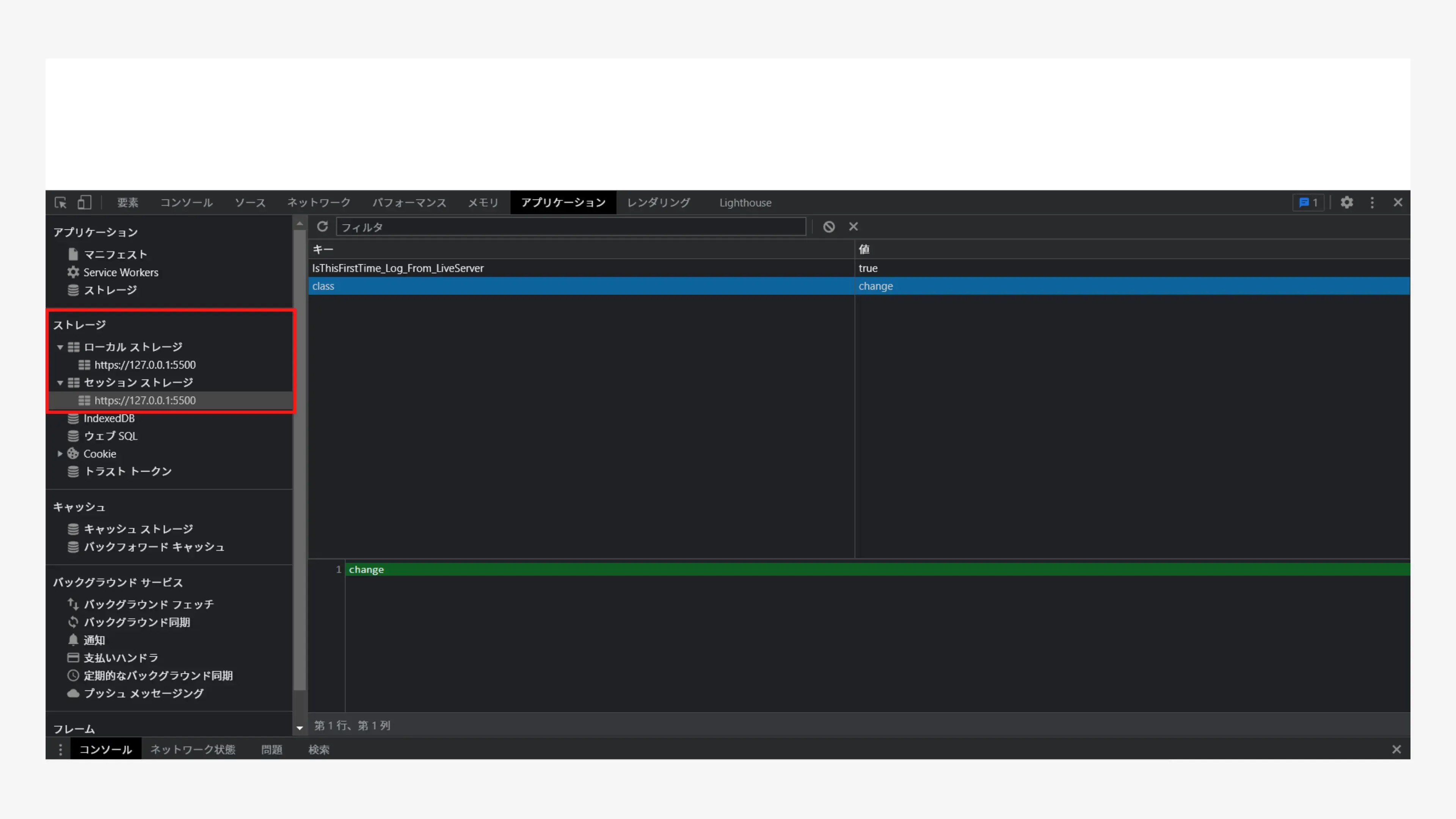
Task: Open the Lighthouse tab
Action: pyautogui.click(x=745, y=202)
